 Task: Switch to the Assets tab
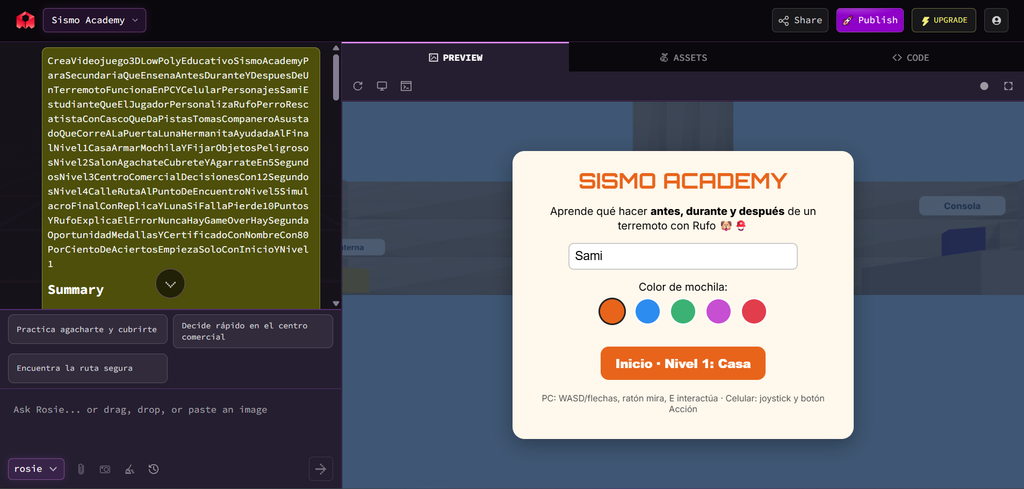(682, 57)
